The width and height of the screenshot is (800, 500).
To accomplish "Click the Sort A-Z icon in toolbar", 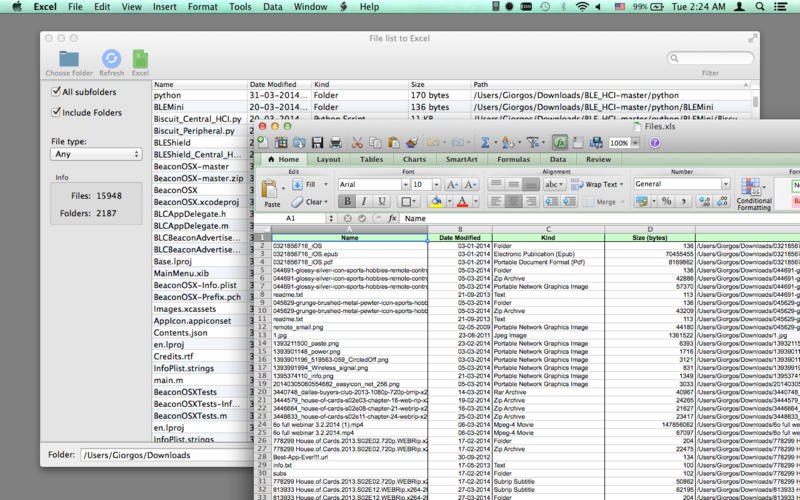I will (x=508, y=143).
